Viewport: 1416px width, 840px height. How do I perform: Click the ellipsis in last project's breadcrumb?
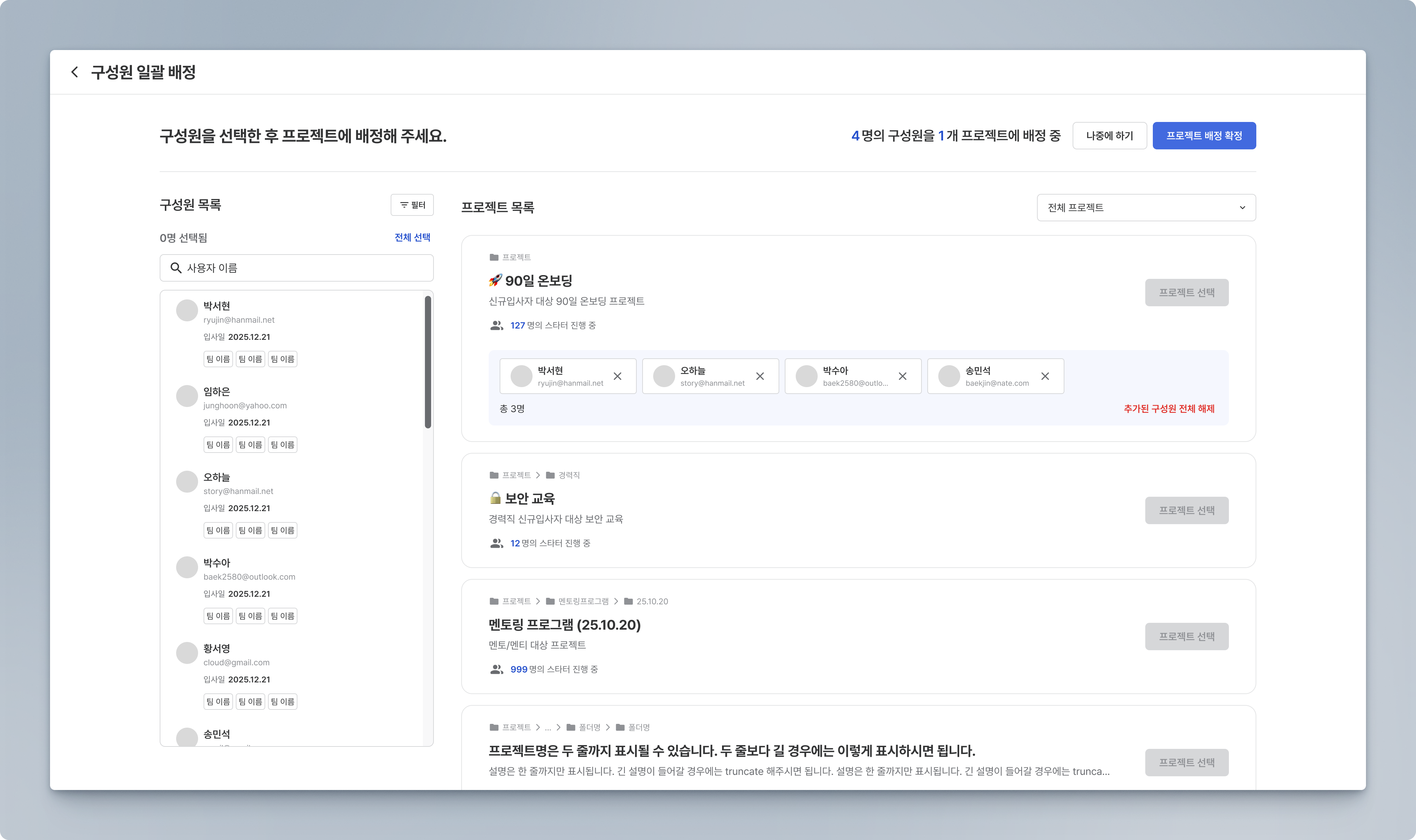pos(548,728)
